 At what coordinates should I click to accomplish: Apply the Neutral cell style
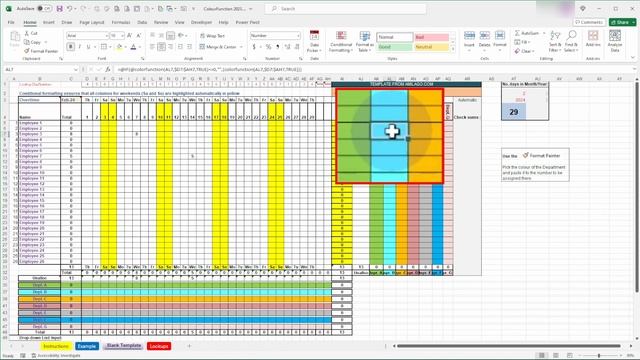pyautogui.click(x=431, y=47)
